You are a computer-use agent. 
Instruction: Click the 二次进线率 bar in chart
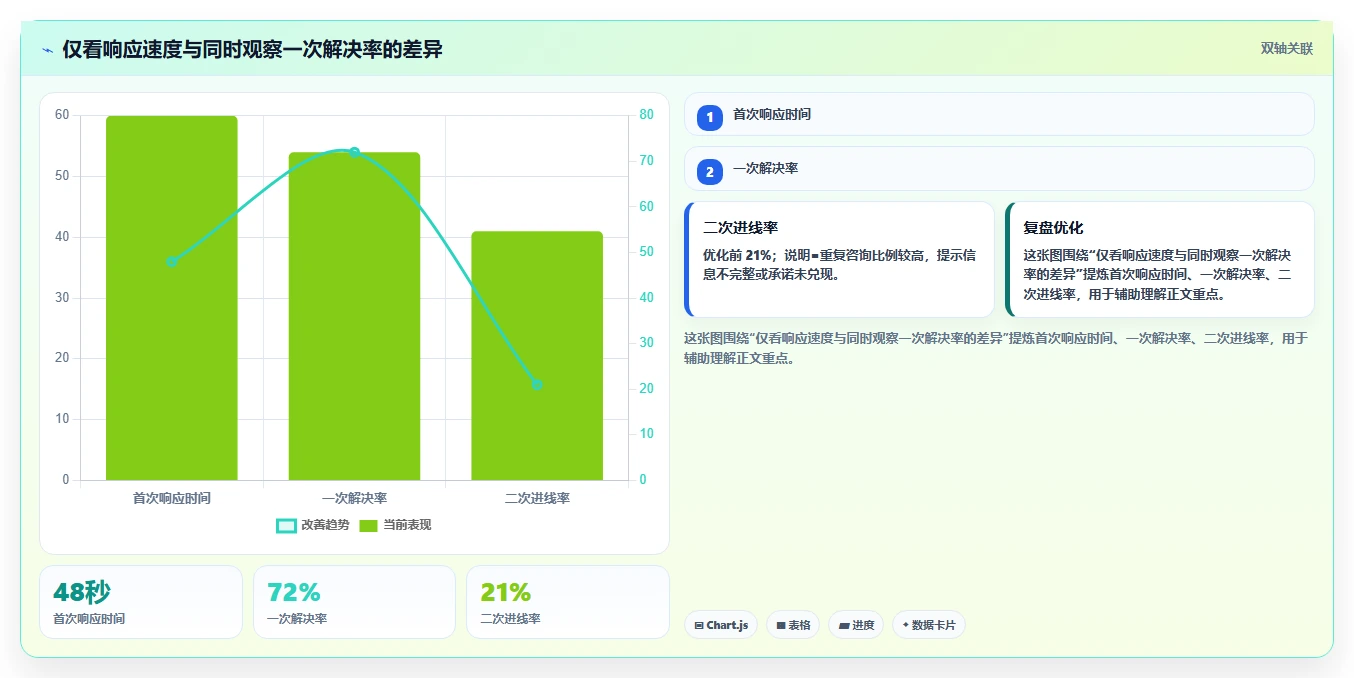[x=537, y=356]
